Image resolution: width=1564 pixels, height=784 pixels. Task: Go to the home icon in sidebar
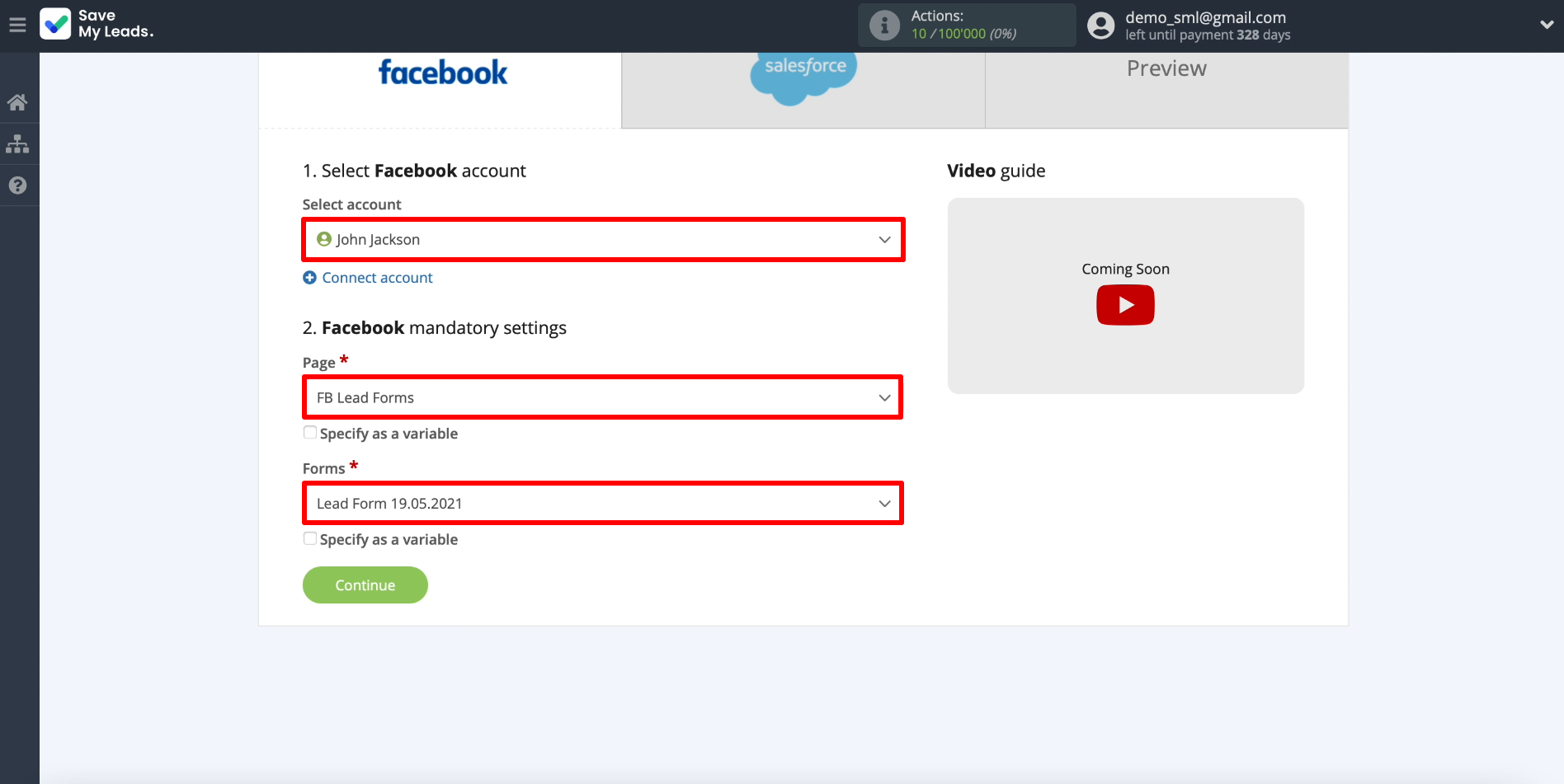point(17,102)
